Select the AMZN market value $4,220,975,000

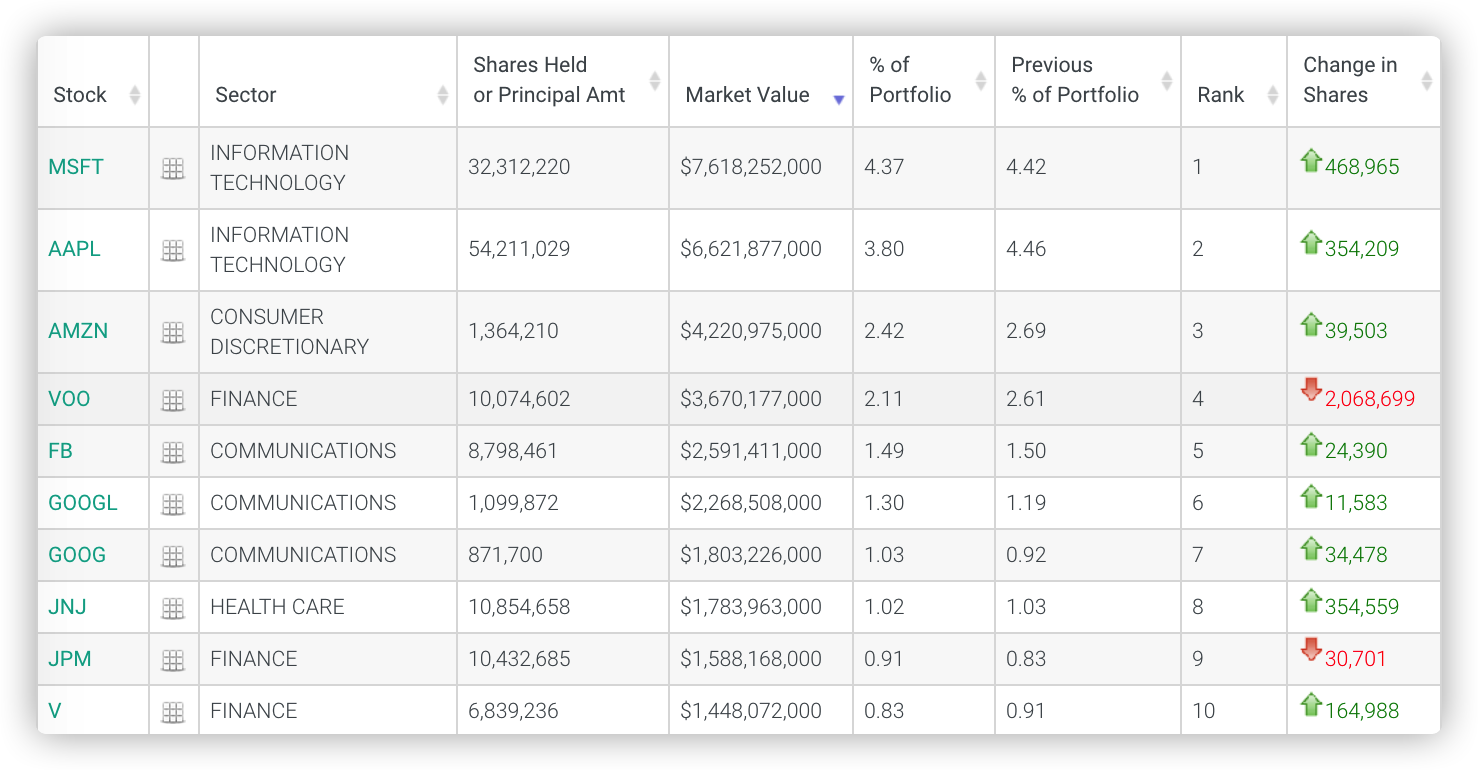click(x=751, y=331)
